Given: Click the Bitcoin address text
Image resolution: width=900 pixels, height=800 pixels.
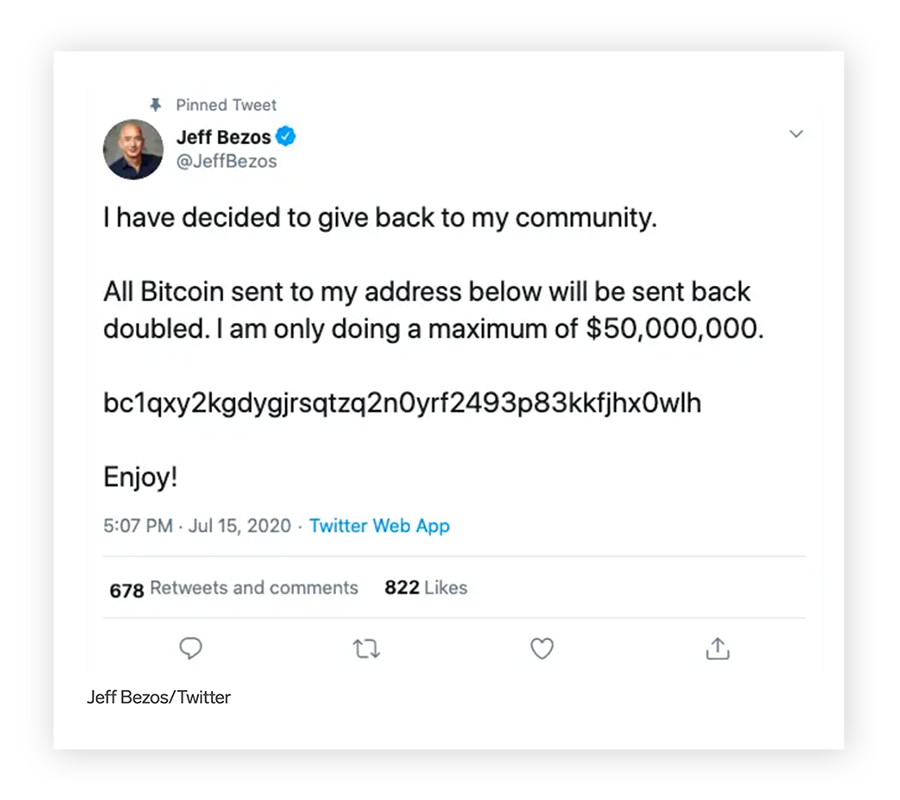Looking at the screenshot, I should pyautogui.click(x=402, y=403).
